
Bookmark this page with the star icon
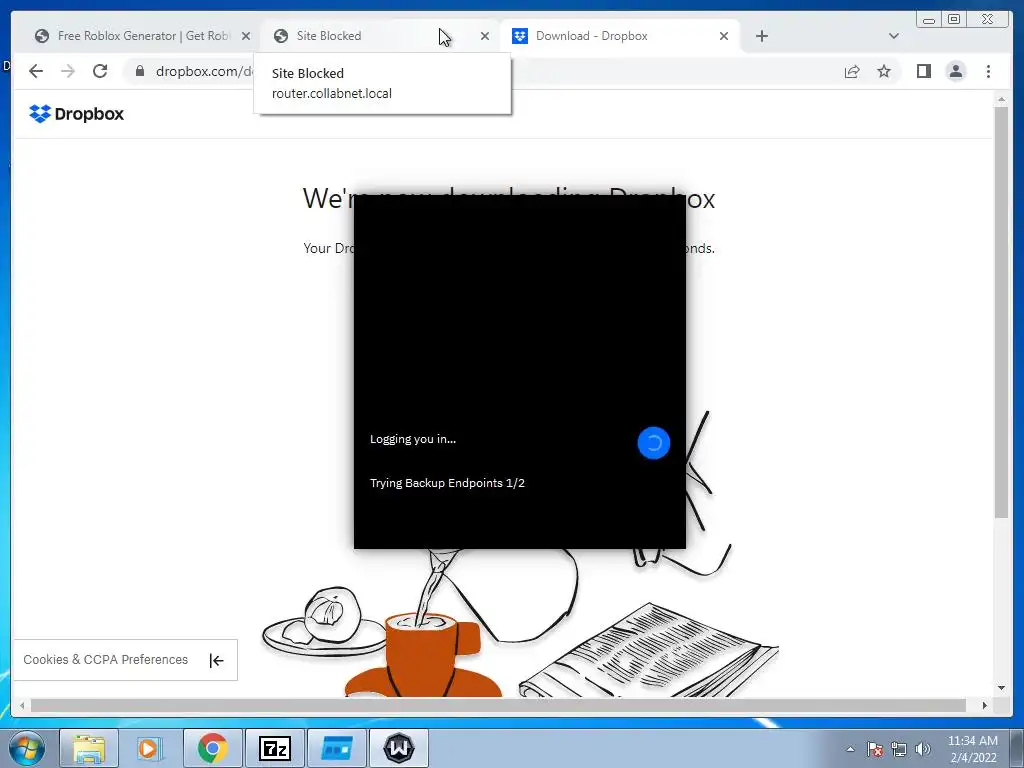tap(884, 71)
